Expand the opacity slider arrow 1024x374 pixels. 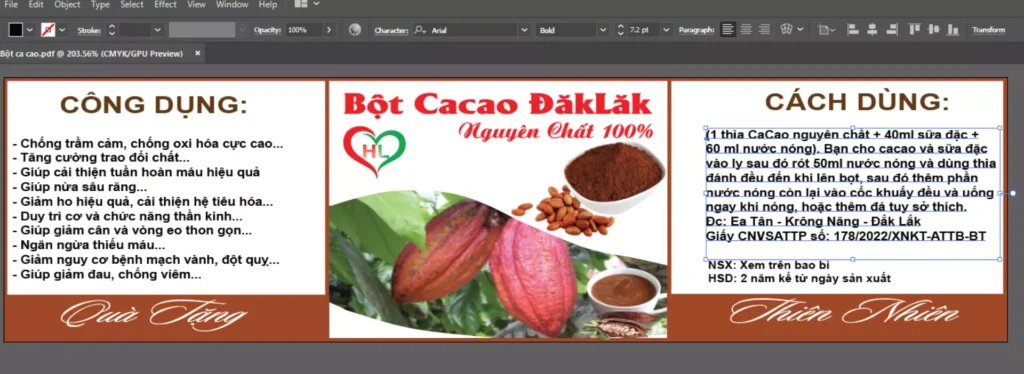pyautogui.click(x=328, y=30)
